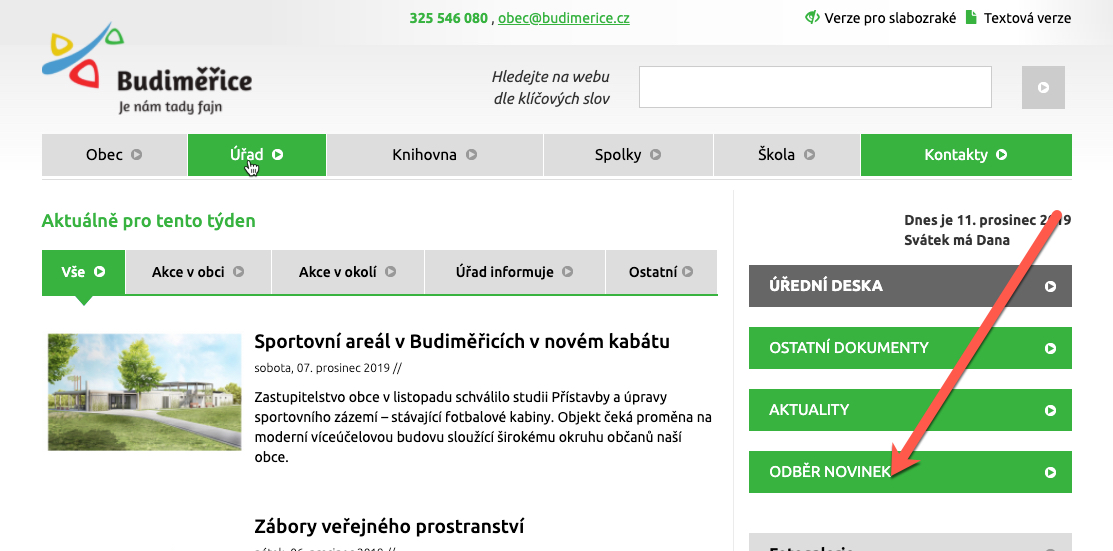Switch to the Akce v obci tab
Screen dimensions: 1113x551
coord(197,272)
